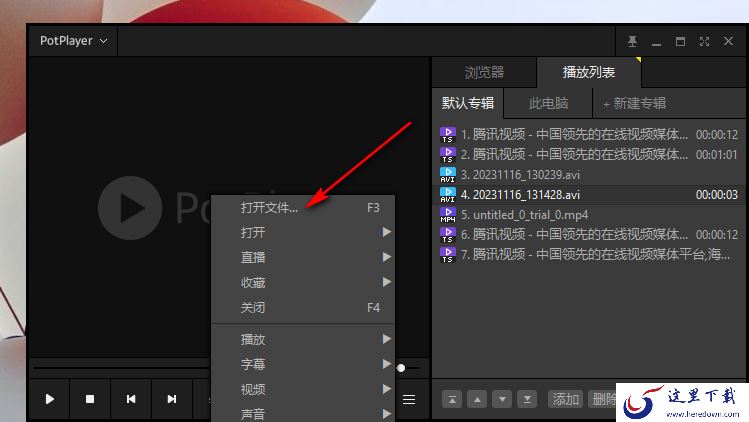The width and height of the screenshot is (749, 422).
Task: Expand the 直播 submenu
Action: [303, 258]
